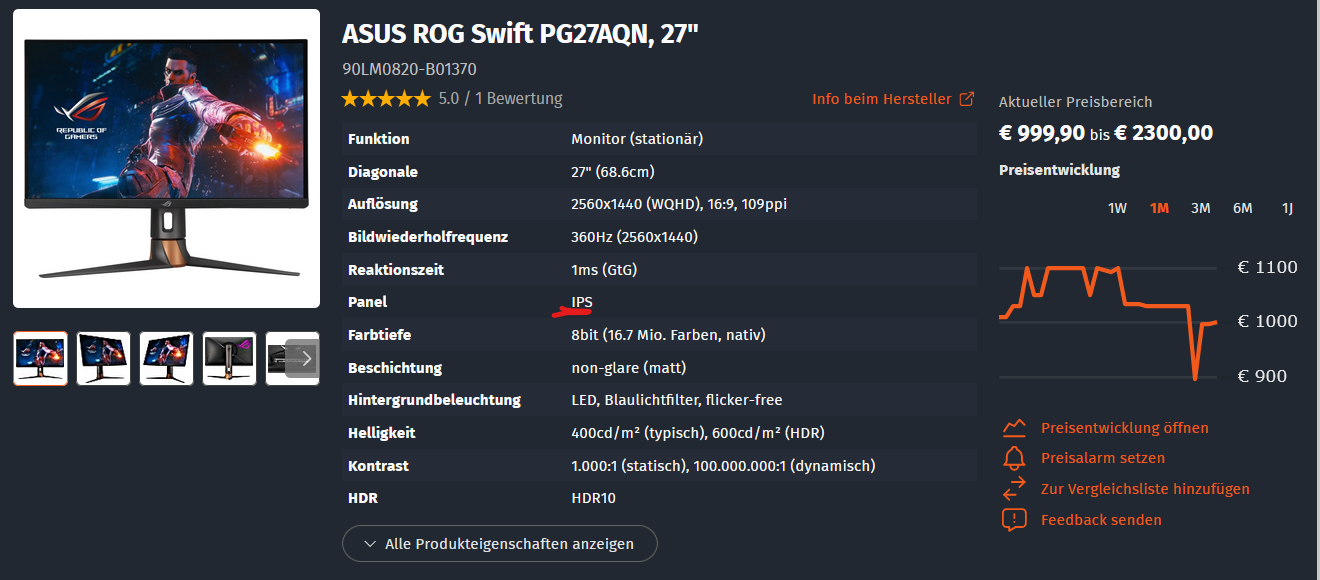
Task: Click the Funktion value Monitor (stationär)
Action: pos(637,139)
